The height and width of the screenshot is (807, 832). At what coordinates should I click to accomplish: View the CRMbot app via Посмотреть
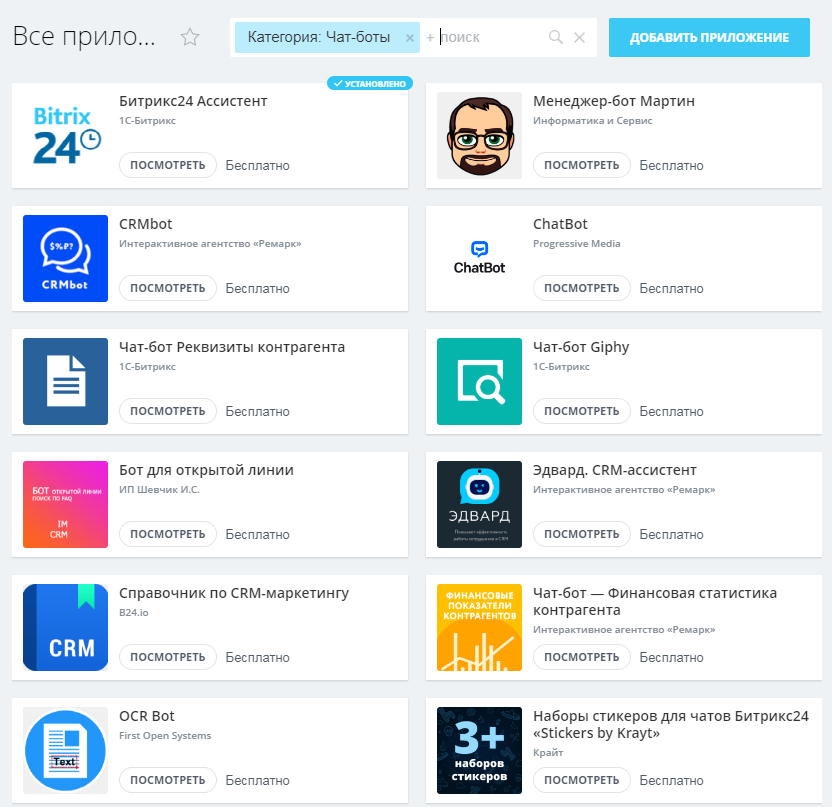(168, 288)
